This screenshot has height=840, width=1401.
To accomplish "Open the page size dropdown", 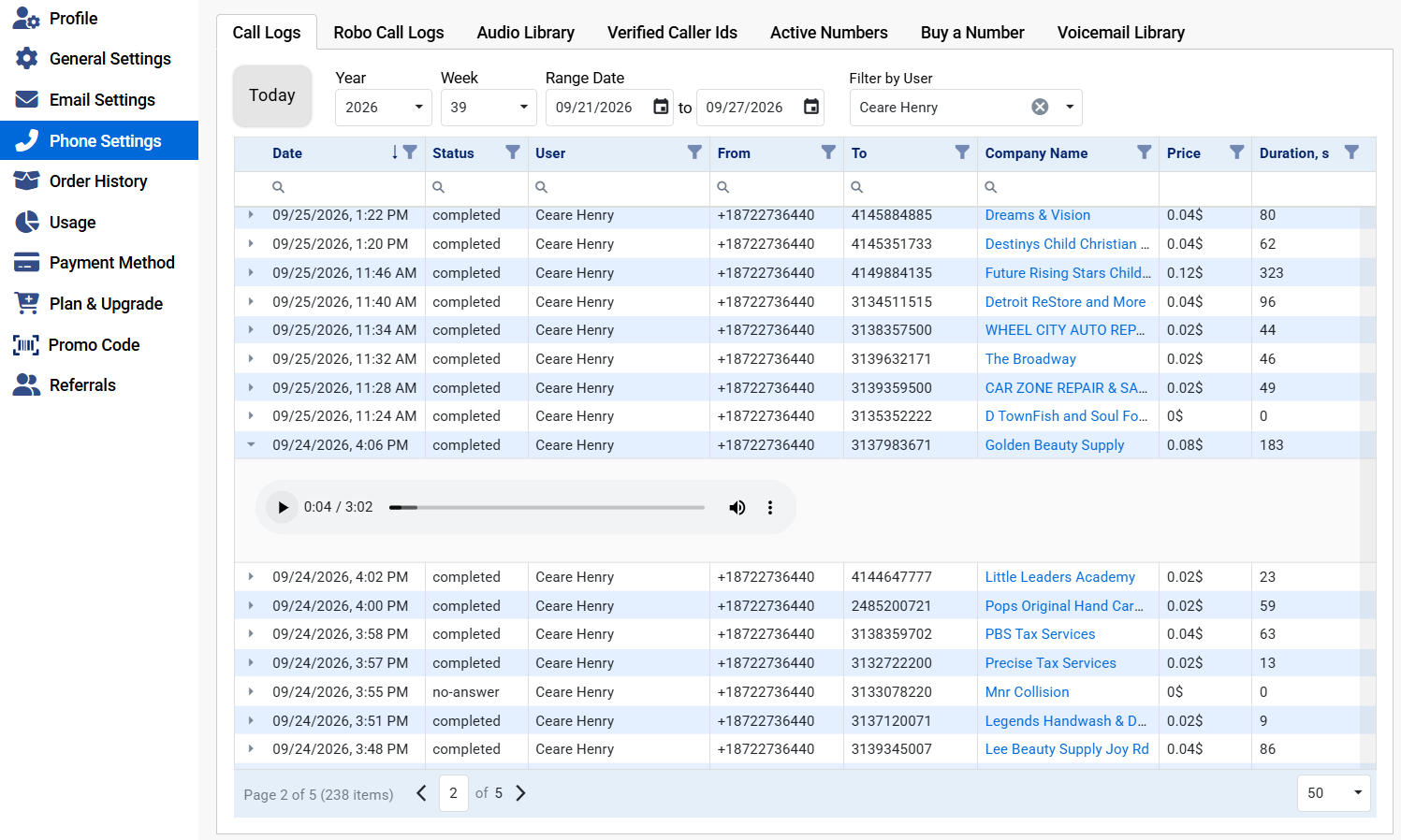I will click(x=1335, y=793).
